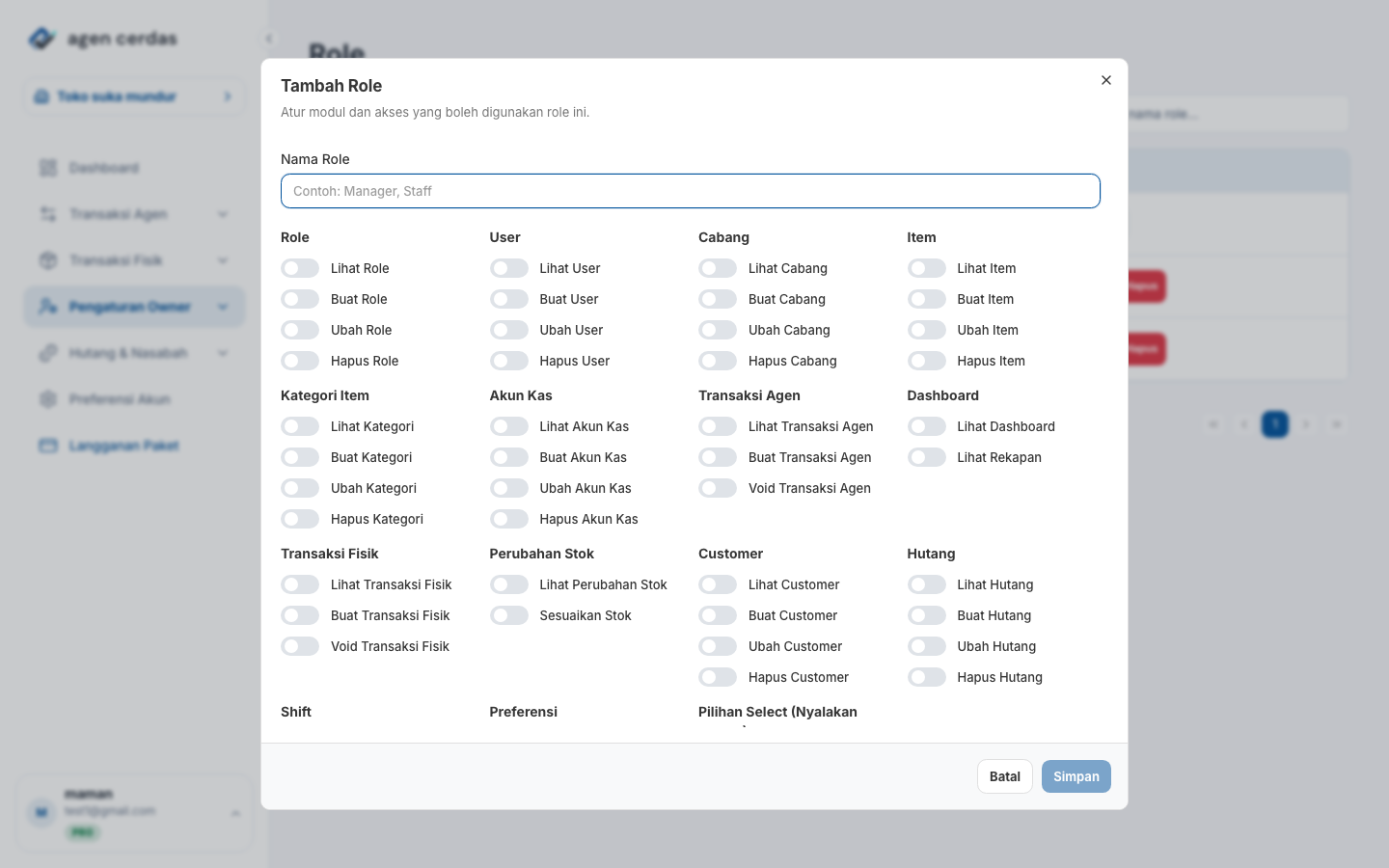This screenshot has width=1389, height=868.
Task: Enable Buat Akun Kas toggle
Action: (x=509, y=457)
